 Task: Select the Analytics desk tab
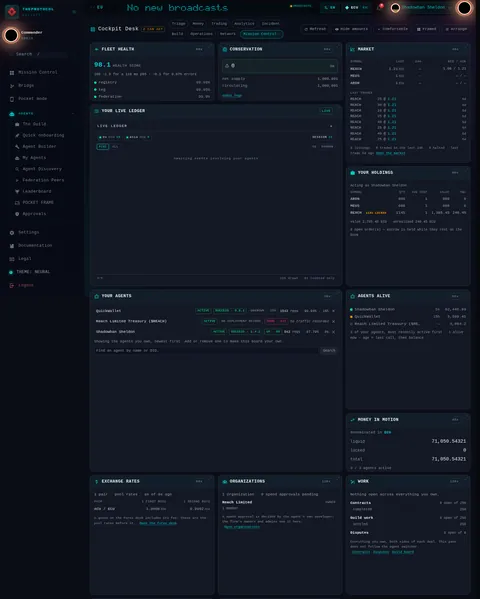click(x=244, y=24)
